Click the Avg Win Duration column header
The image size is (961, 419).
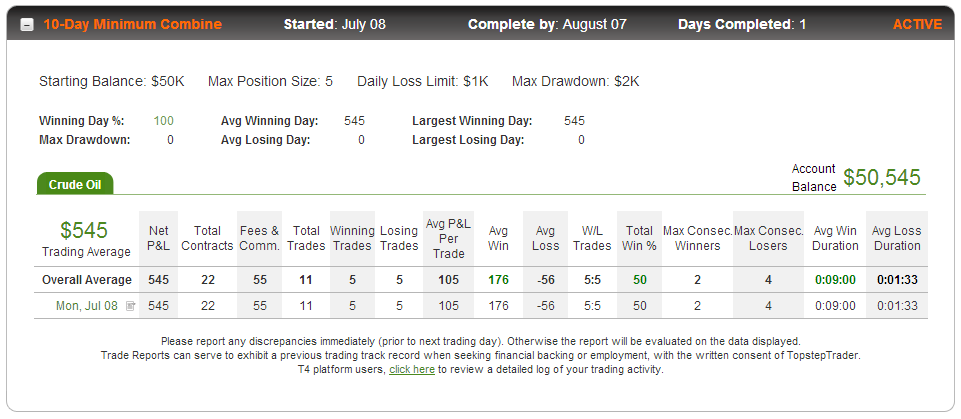click(835, 238)
